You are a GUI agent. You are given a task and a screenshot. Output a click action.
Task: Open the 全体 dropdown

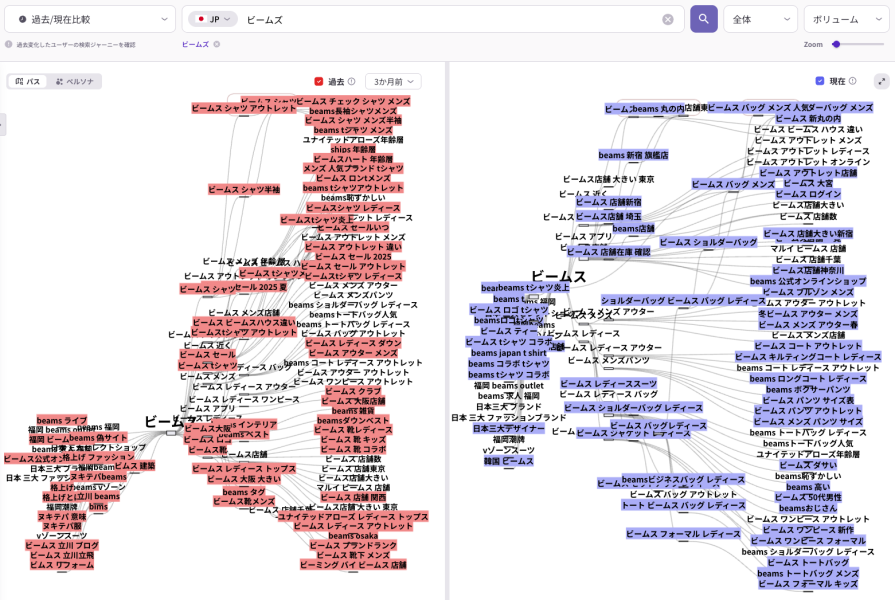(761, 19)
